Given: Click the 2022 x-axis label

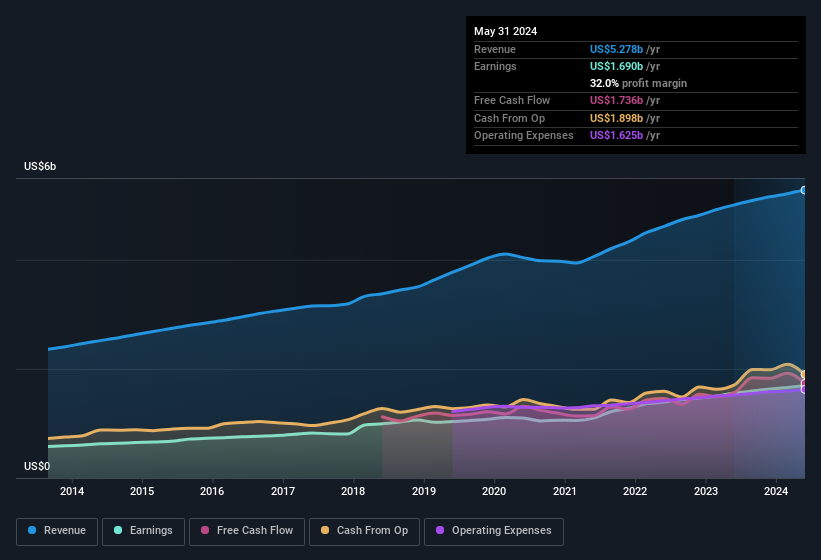Looking at the screenshot, I should coord(635,491).
